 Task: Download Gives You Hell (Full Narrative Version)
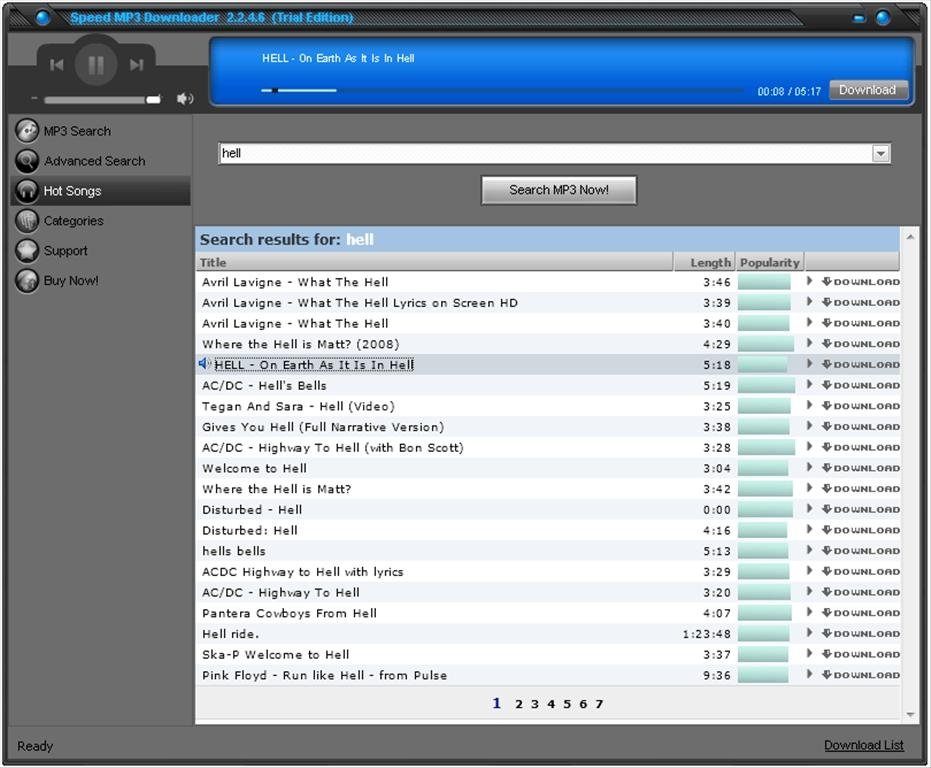pos(861,426)
